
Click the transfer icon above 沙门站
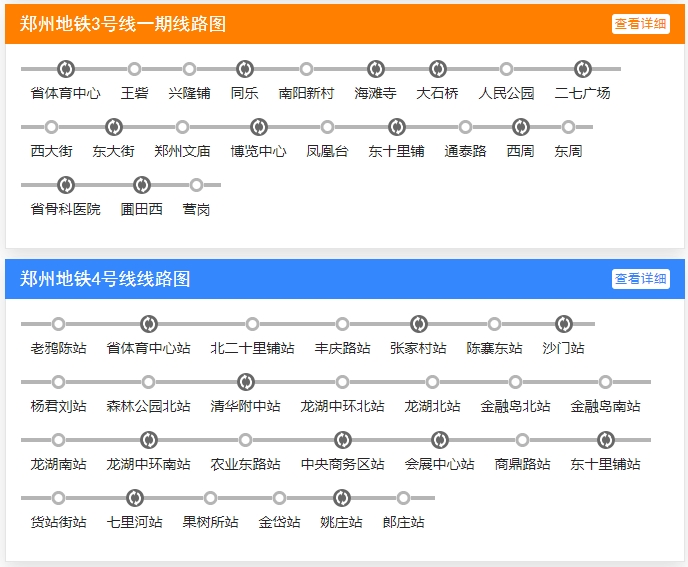click(x=563, y=324)
